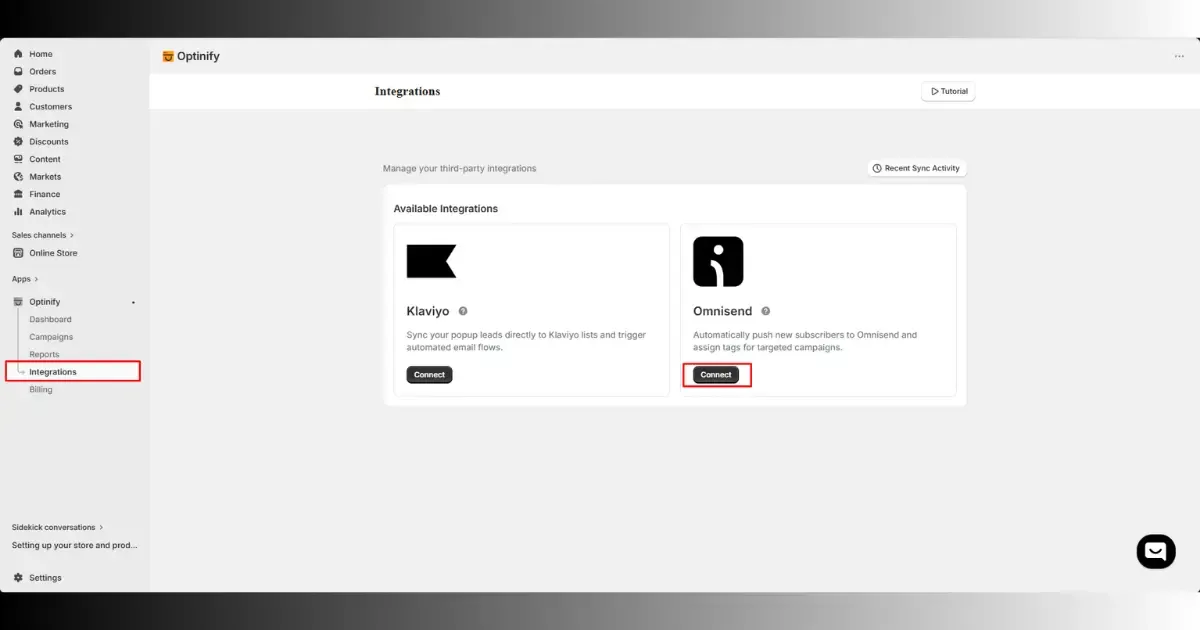Viewport: 1200px width, 630px height.
Task: Click the Customers person icon
Action: (x=18, y=107)
